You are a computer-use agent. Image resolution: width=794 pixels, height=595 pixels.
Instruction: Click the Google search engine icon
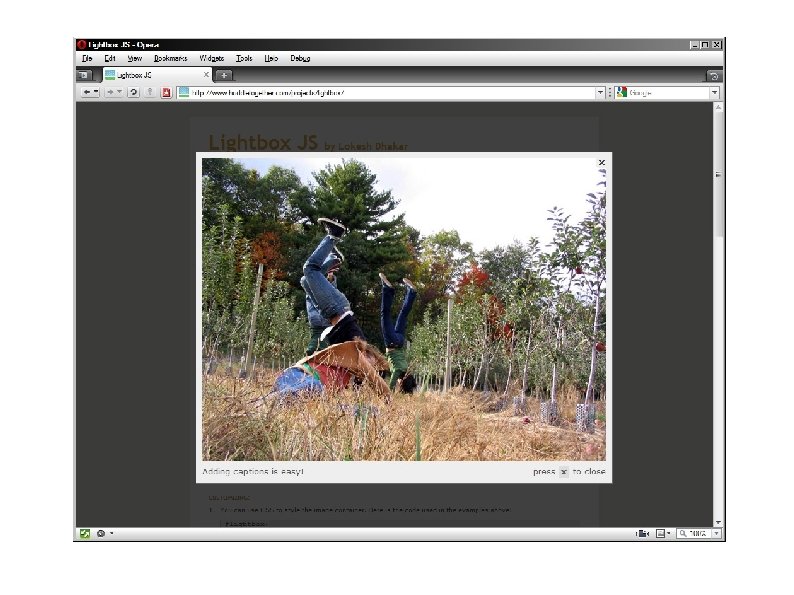coord(622,92)
